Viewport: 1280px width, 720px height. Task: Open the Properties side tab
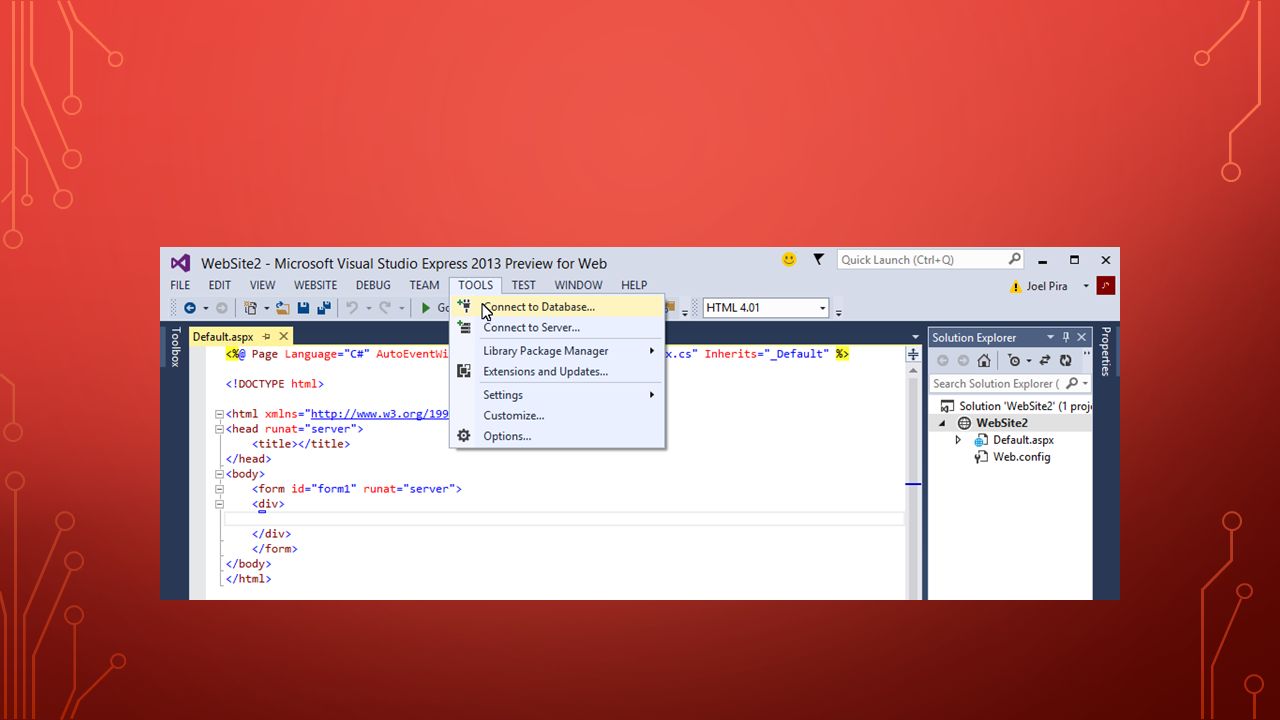click(x=1105, y=351)
